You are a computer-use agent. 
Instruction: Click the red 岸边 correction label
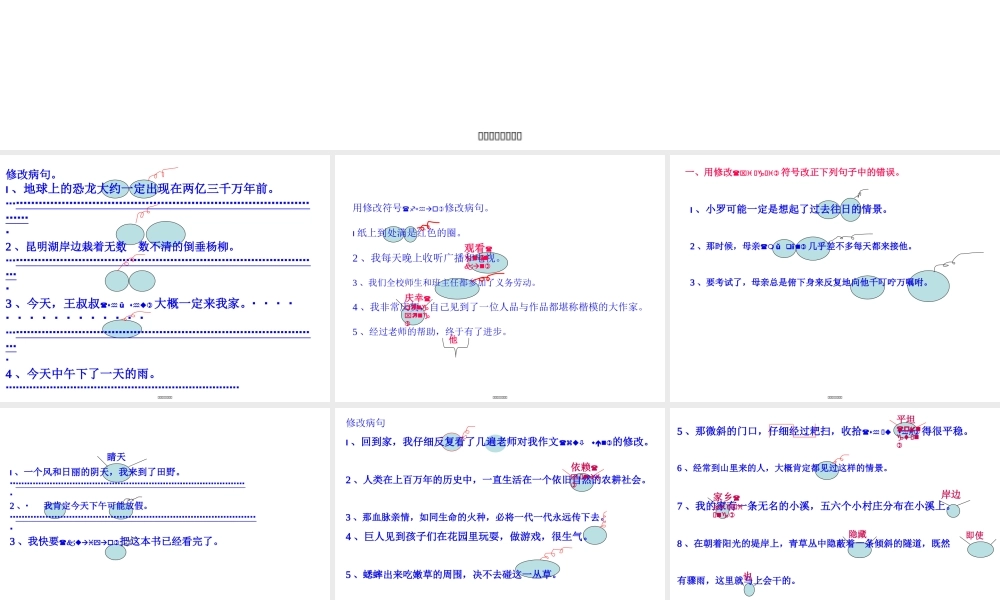[951, 494]
